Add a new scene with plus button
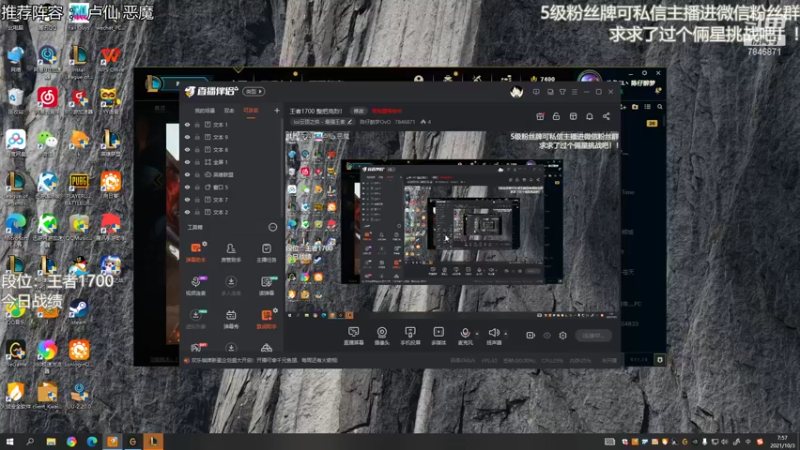800x450 pixels. click(277, 110)
